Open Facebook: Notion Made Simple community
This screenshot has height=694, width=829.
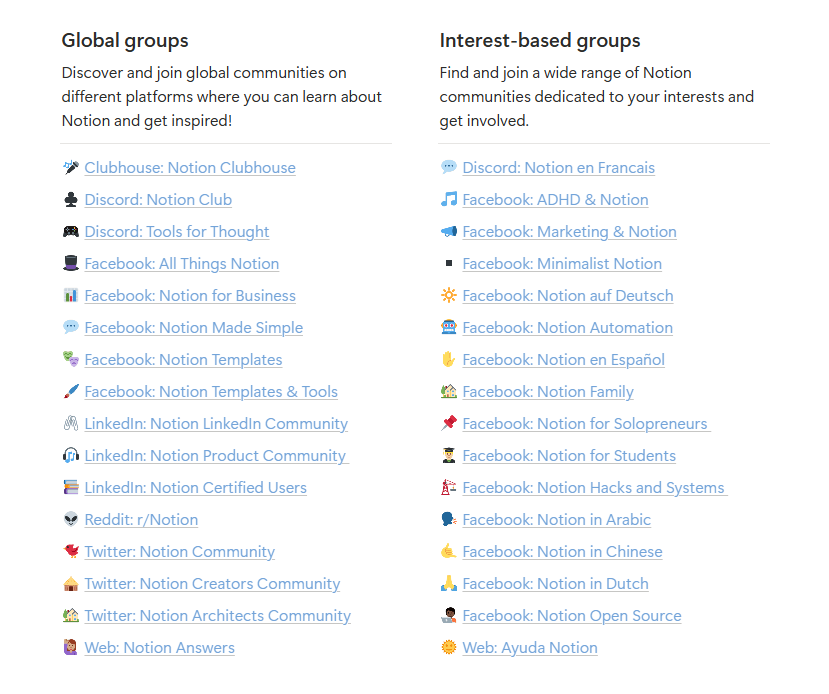(x=193, y=328)
